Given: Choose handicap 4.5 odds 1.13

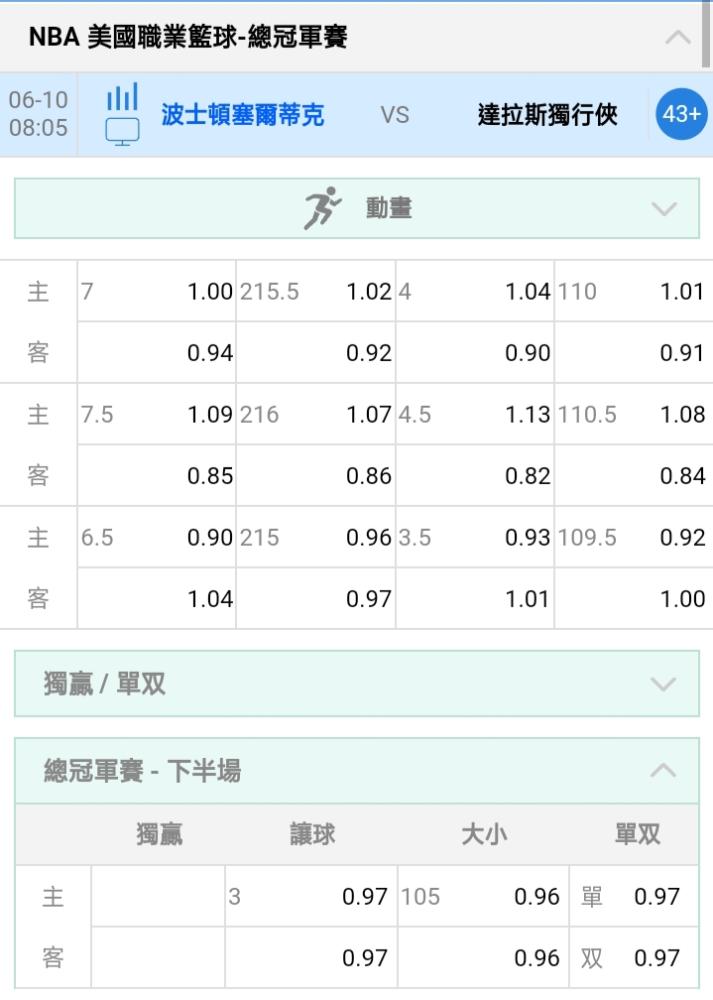Looking at the screenshot, I should (x=474, y=415).
